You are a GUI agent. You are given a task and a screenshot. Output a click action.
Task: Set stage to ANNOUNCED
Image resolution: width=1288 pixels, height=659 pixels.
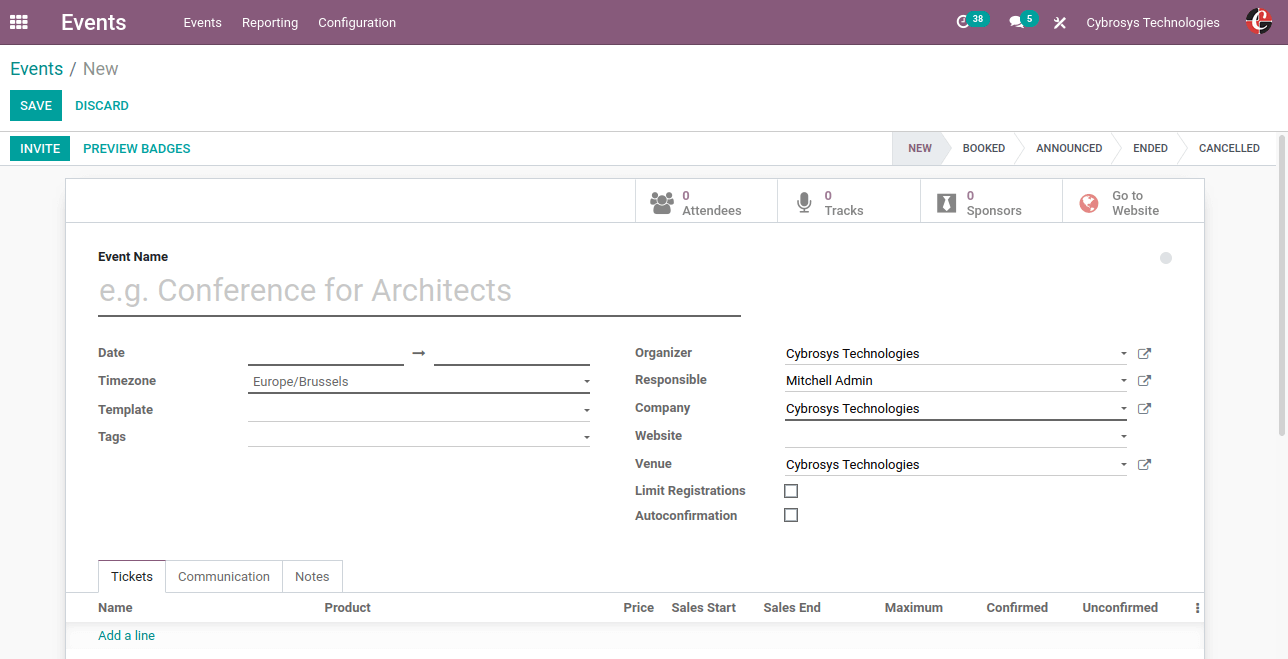[1069, 148]
